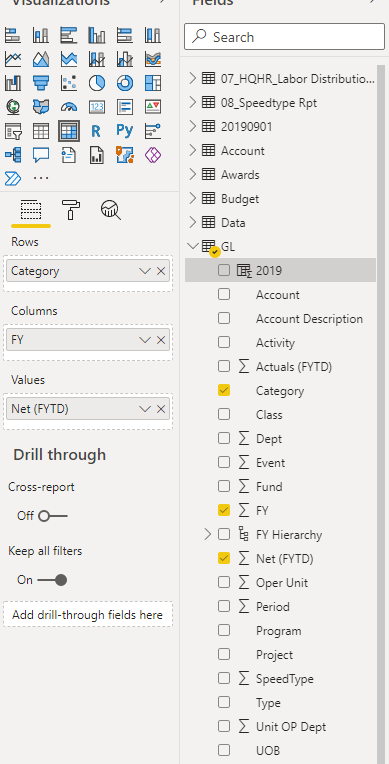
Task: Insert the ArcGIS Maps visual
Action: coord(125,155)
